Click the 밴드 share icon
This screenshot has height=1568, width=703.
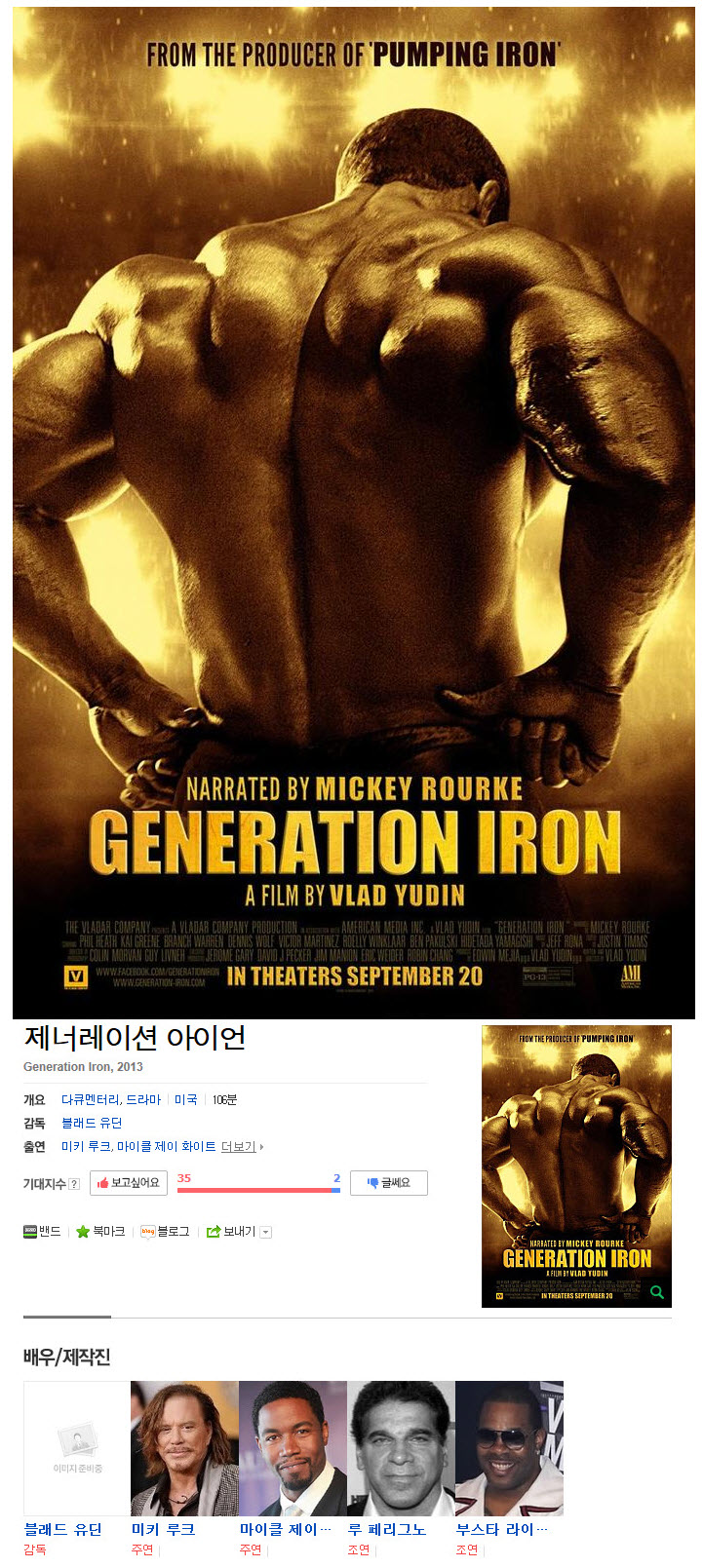point(30,1232)
